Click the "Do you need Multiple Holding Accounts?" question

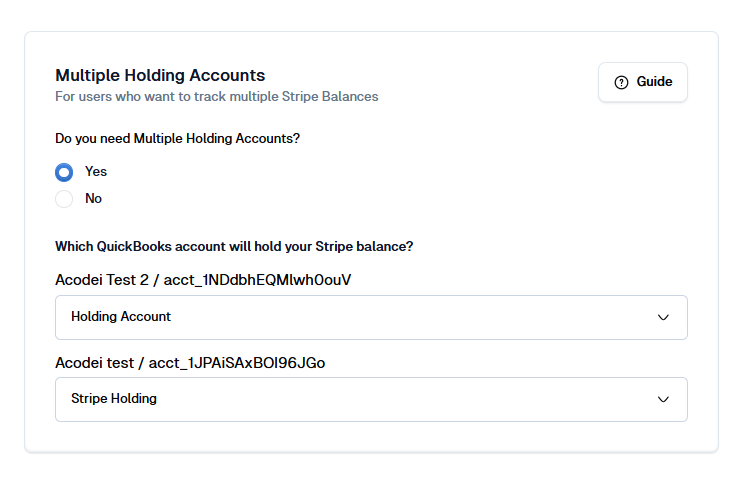coord(178,139)
